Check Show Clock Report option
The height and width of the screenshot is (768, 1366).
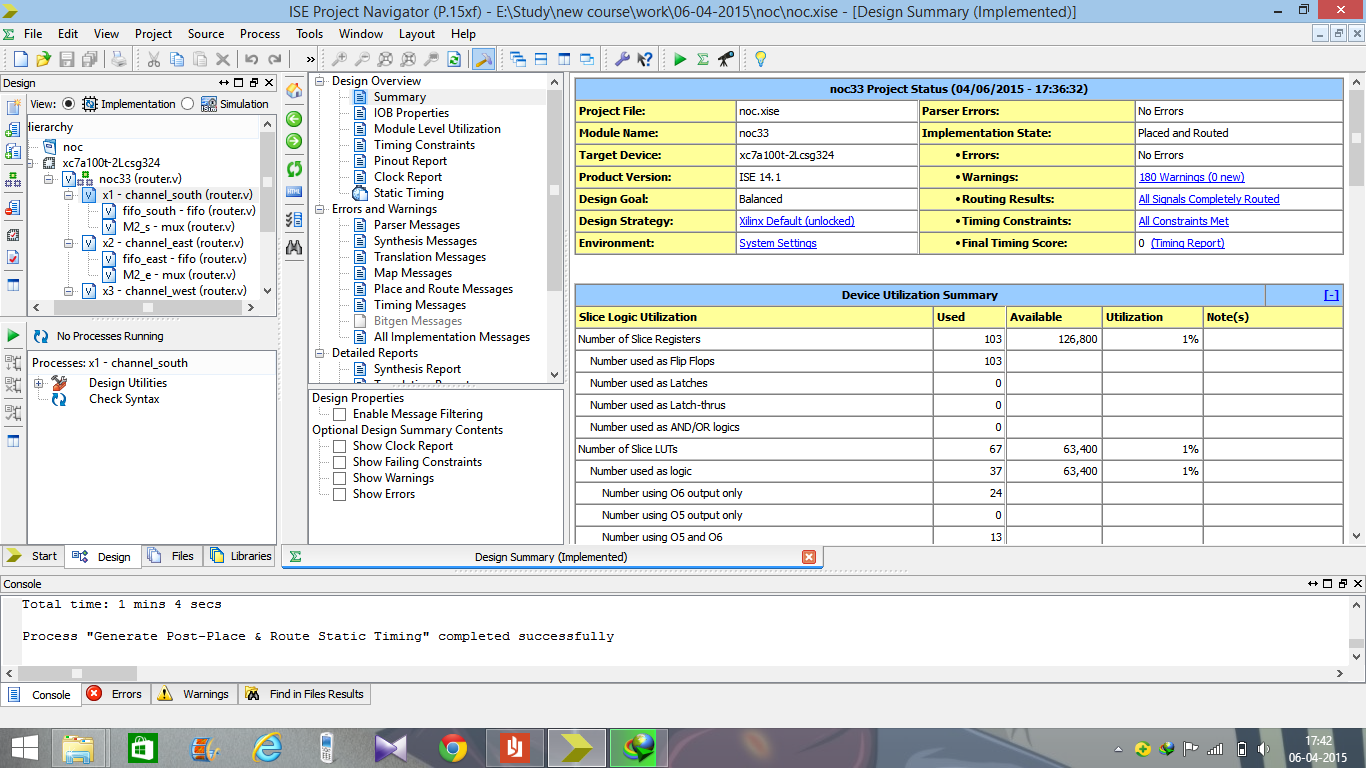click(340, 446)
